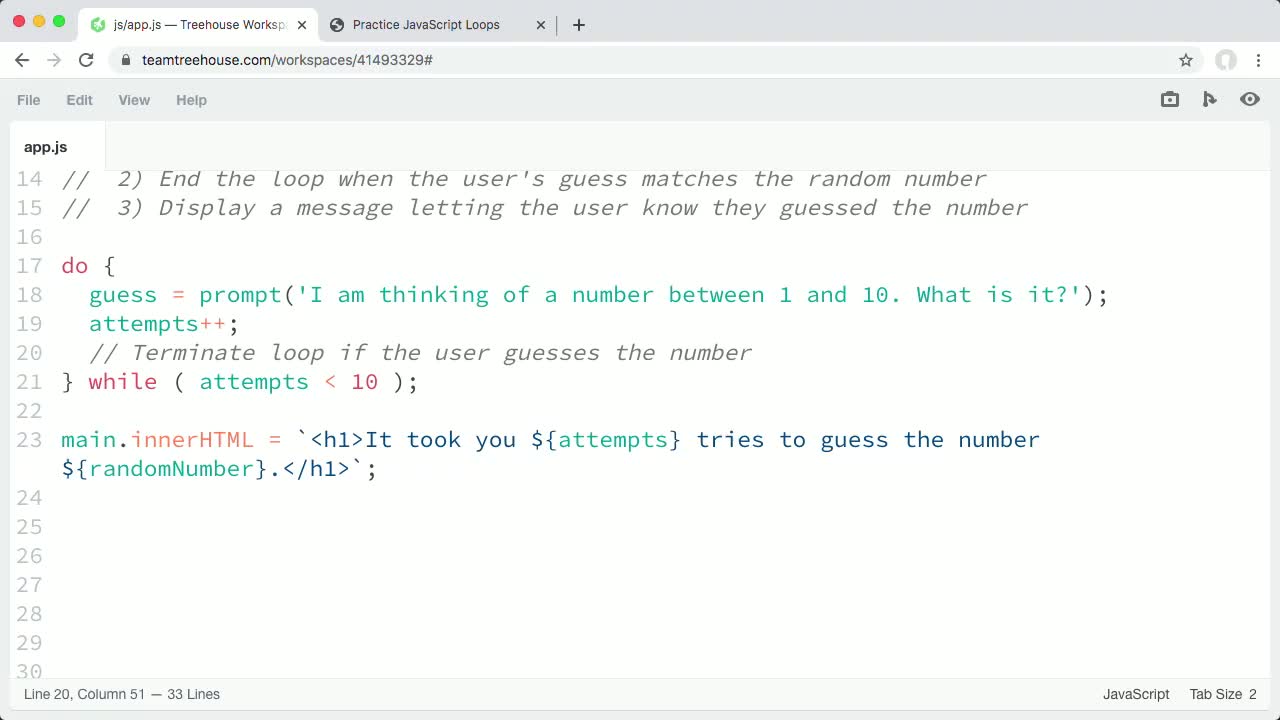Change the Tab Size setting

tap(1223, 694)
